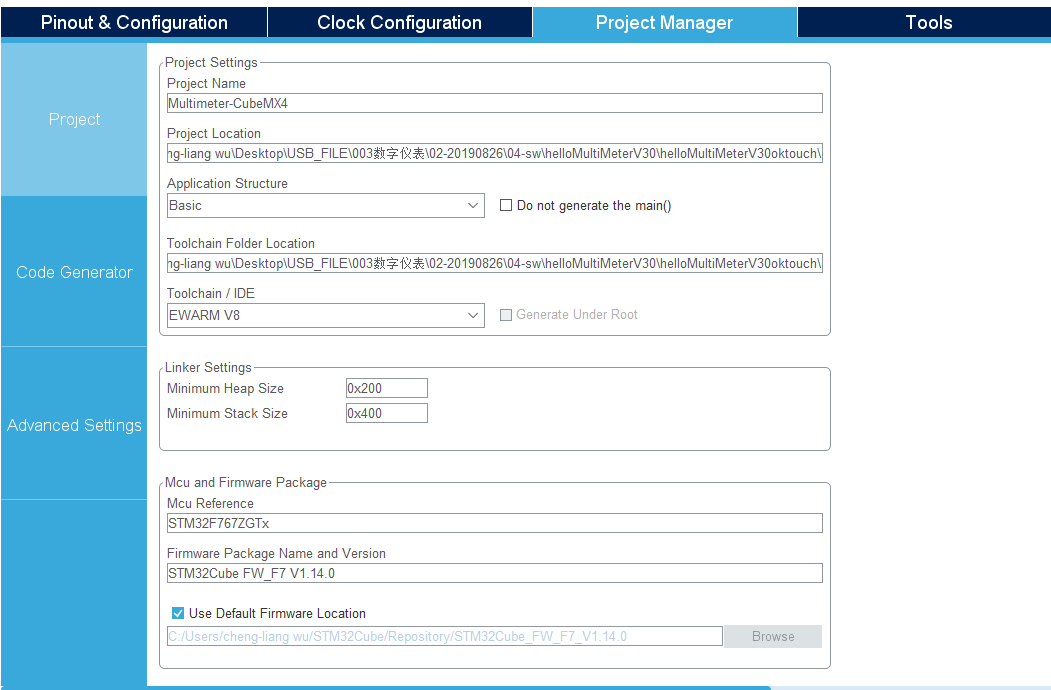Click the Firmware Package Name and Version field
Screen dimensions: 1051x690
pos(495,573)
